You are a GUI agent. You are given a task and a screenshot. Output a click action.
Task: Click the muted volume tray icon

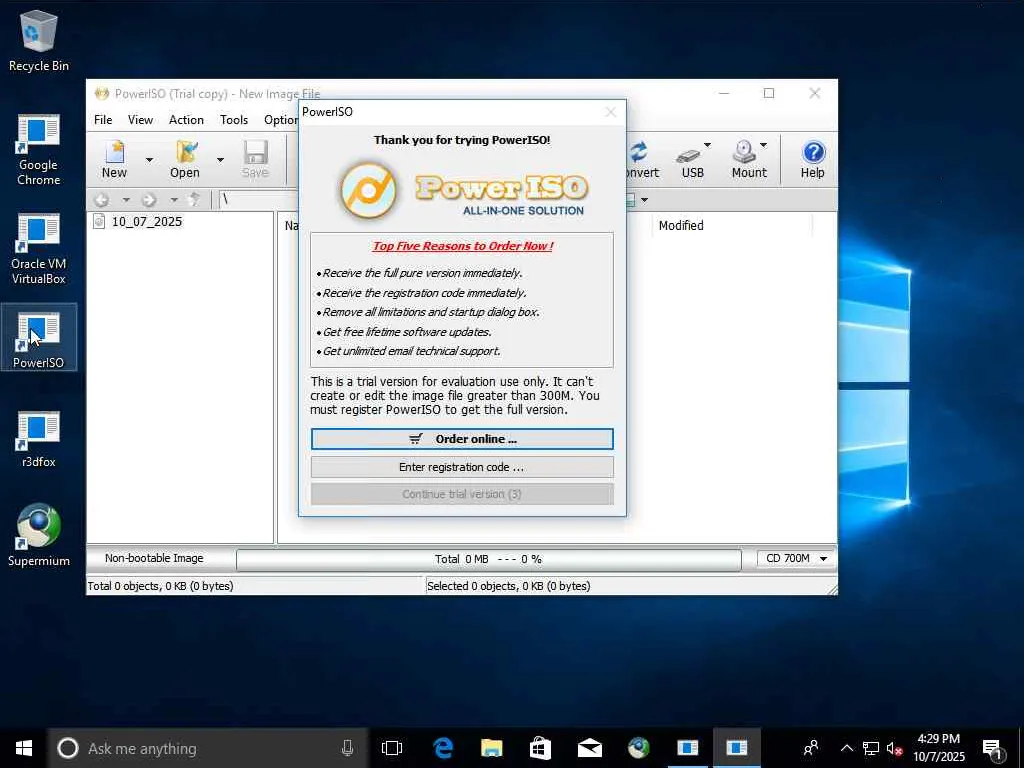pos(895,748)
